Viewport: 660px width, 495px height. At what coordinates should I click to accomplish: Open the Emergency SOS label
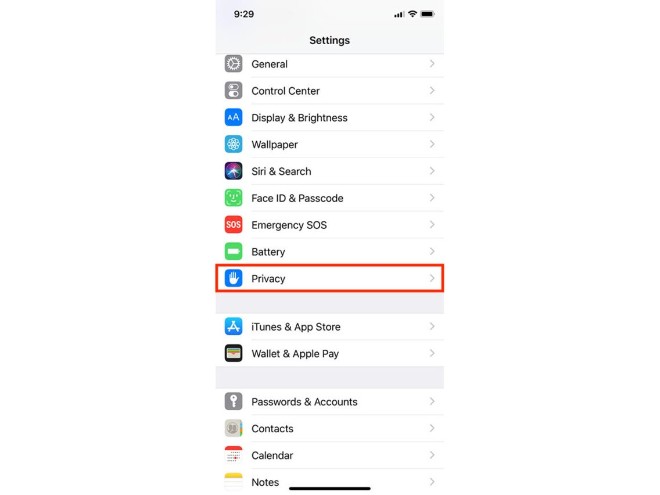(289, 225)
